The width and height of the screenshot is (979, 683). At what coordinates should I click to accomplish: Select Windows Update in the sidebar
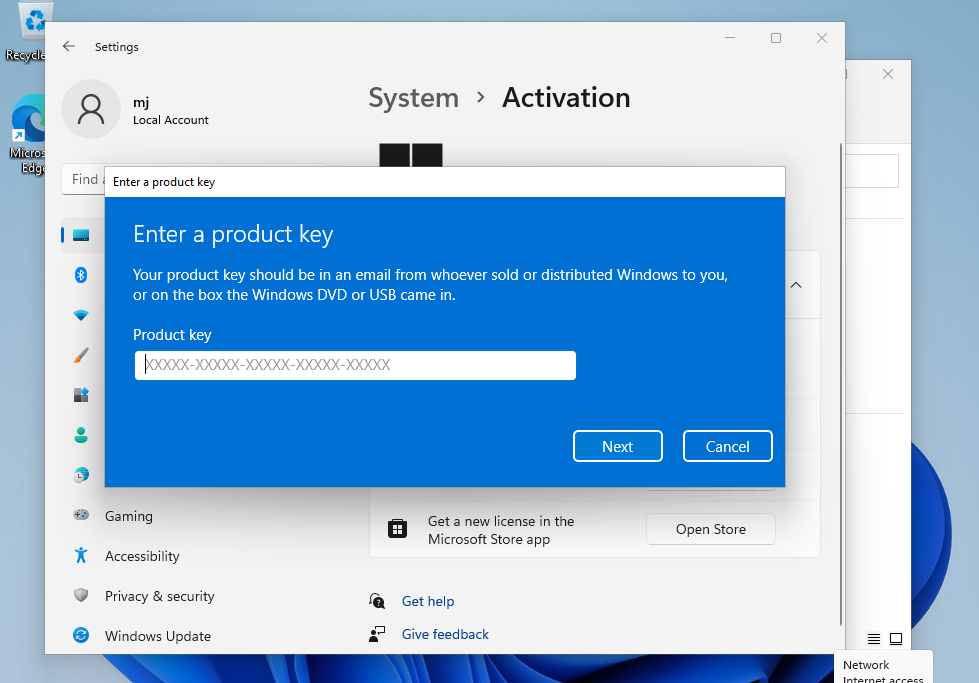pyautogui.click(x=81, y=636)
